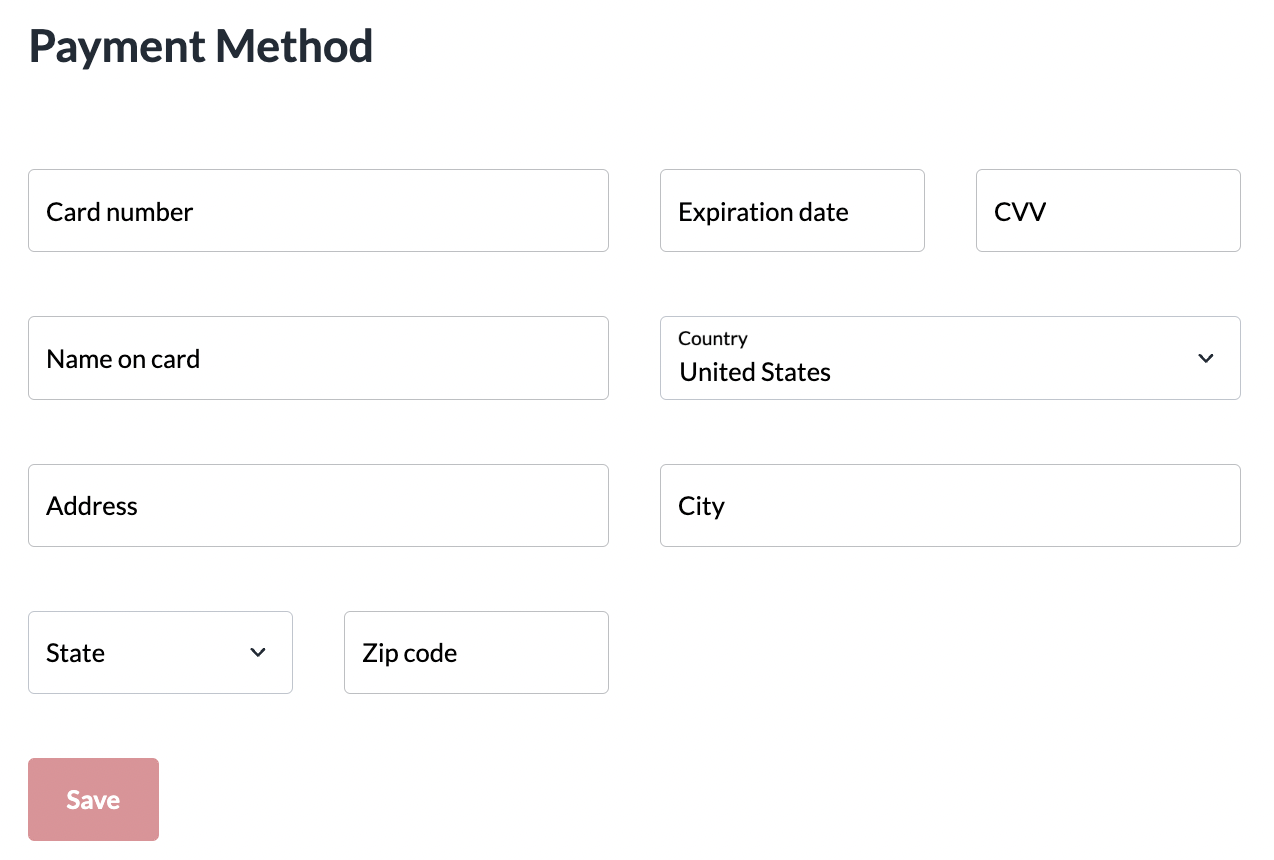Image resolution: width=1274 pixels, height=860 pixels.
Task: Open the Country dropdown showing United States
Action: point(950,358)
